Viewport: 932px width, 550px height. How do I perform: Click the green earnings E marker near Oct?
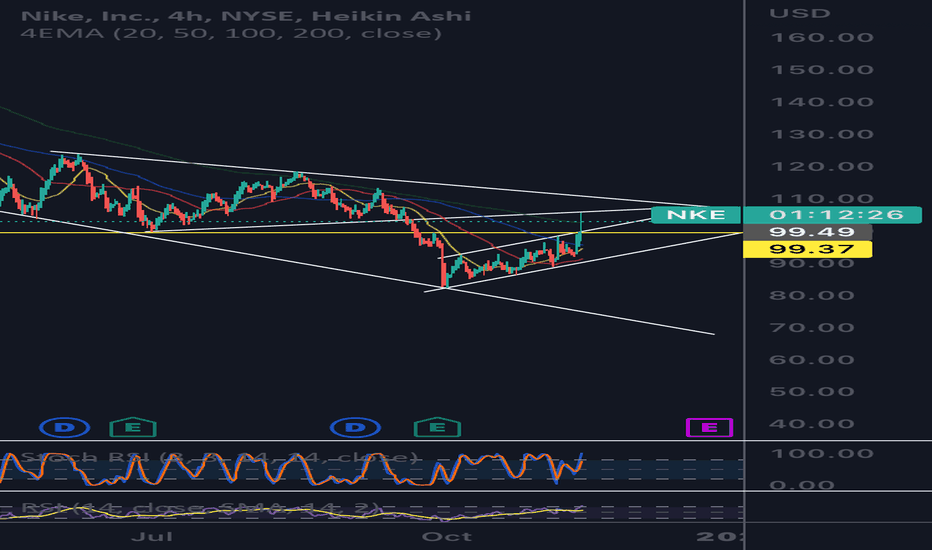(x=437, y=427)
